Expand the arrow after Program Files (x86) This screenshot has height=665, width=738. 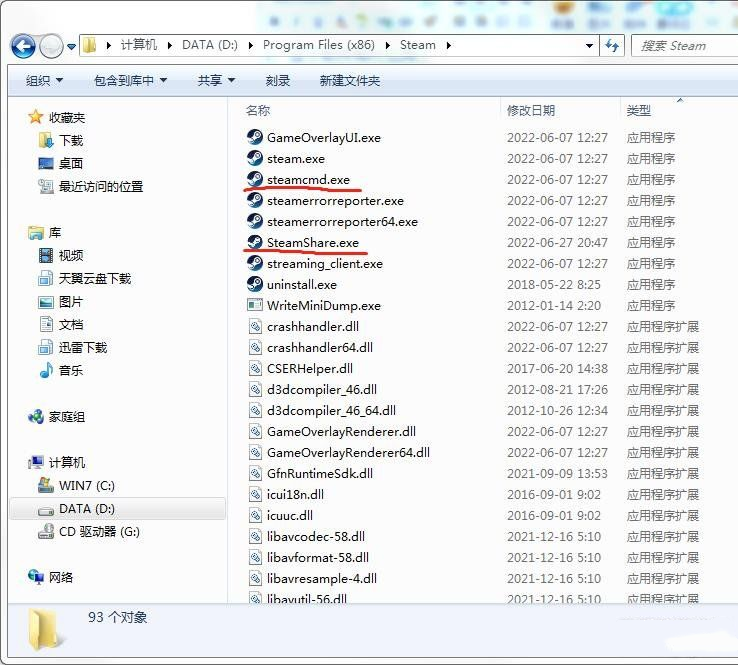pos(387,46)
